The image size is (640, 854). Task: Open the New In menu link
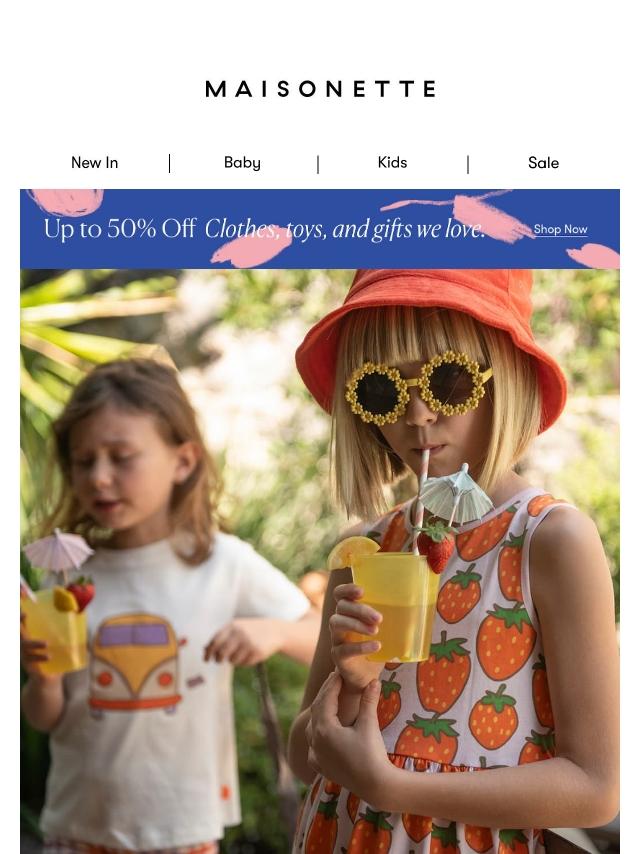click(95, 162)
